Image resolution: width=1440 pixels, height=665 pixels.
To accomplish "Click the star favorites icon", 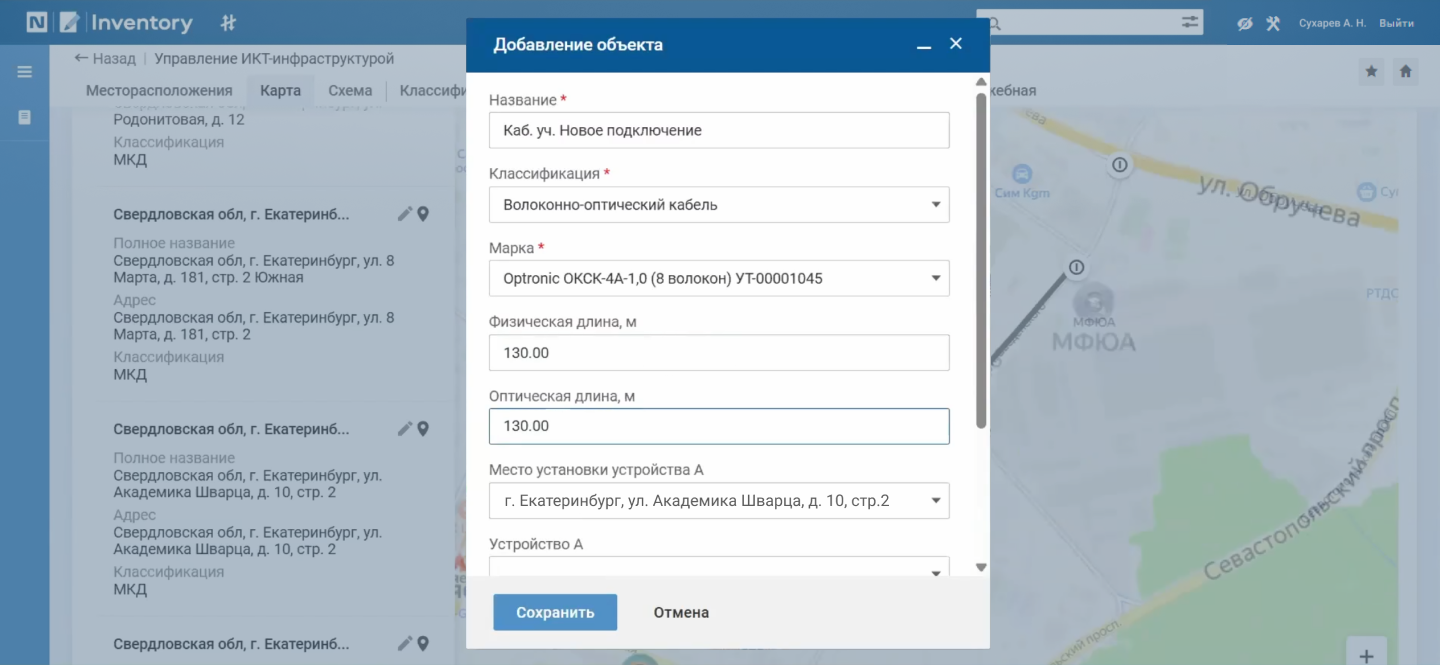I will (1371, 72).
